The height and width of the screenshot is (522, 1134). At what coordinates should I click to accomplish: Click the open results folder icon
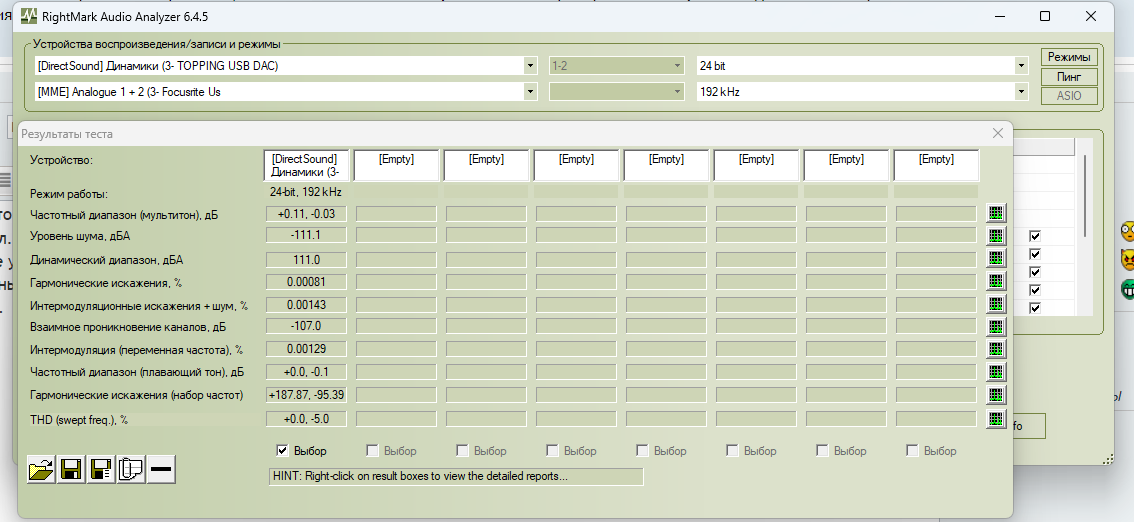coord(41,468)
